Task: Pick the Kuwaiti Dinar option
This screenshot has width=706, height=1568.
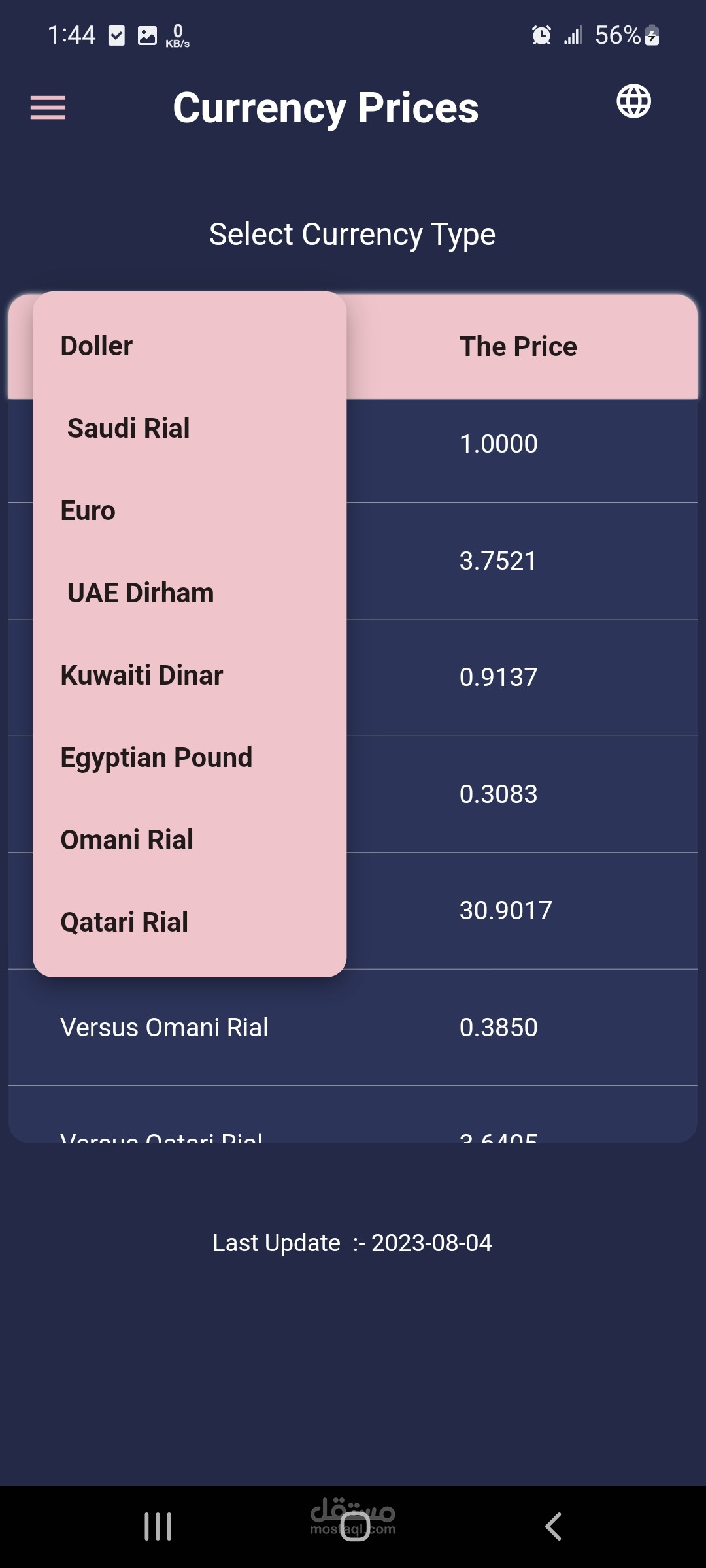Action: [x=190, y=676]
